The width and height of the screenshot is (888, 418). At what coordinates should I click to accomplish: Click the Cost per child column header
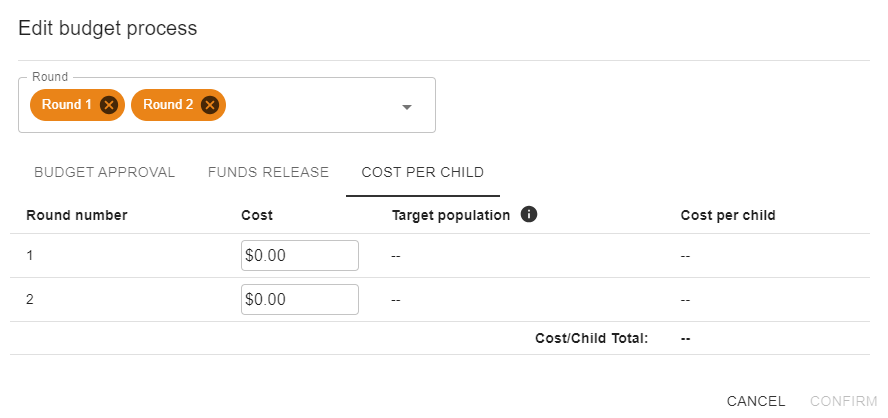[727, 215]
